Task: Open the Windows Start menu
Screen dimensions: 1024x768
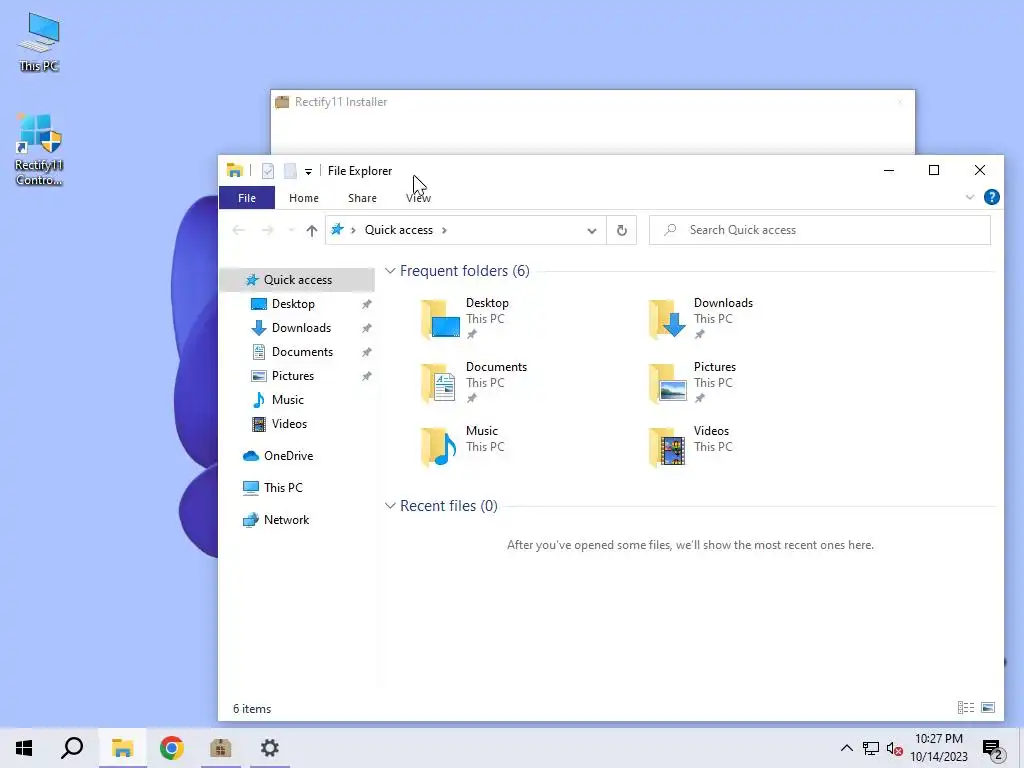Action: click(24, 748)
